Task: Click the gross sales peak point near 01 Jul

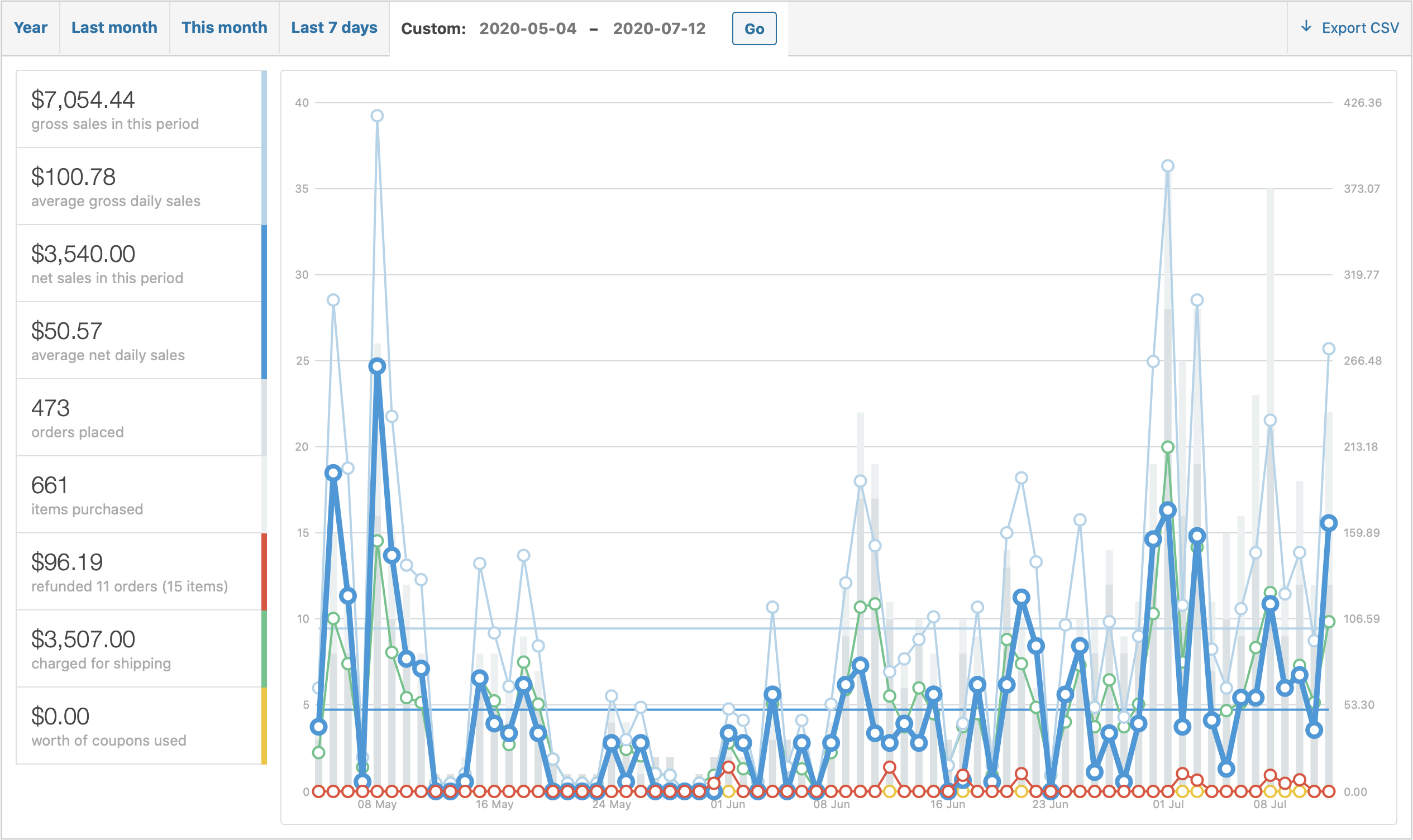Action: tap(1167, 166)
